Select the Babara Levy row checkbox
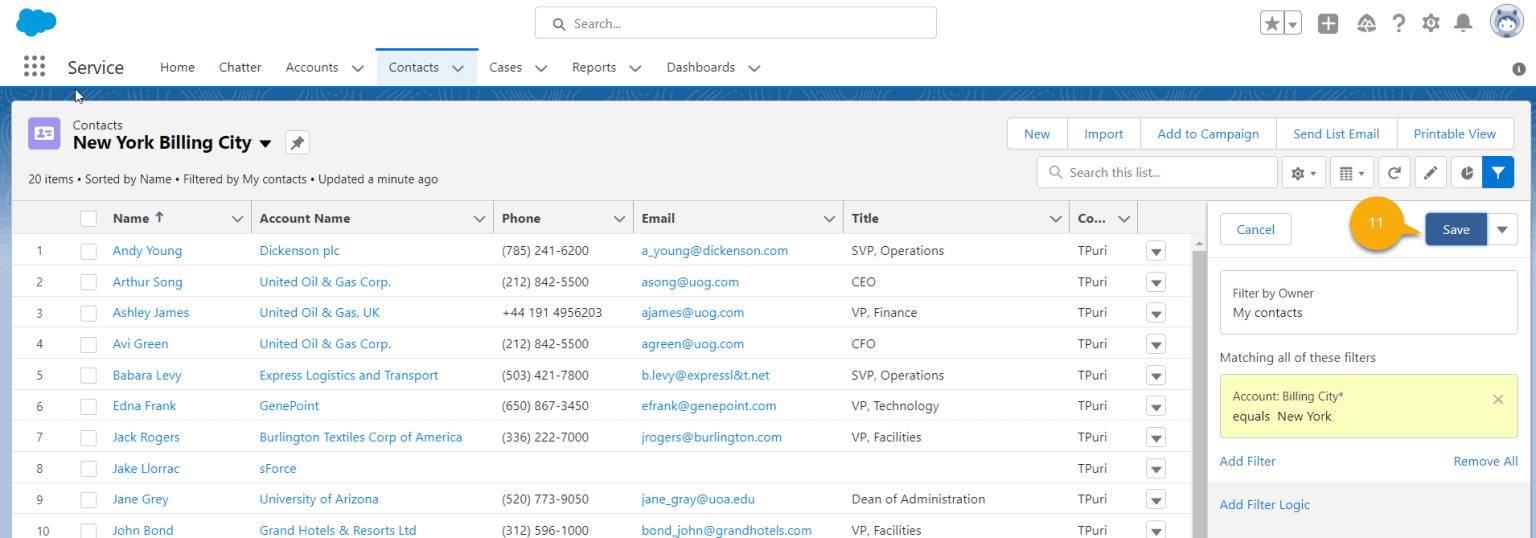The image size is (1536, 538). pyautogui.click(x=89, y=376)
